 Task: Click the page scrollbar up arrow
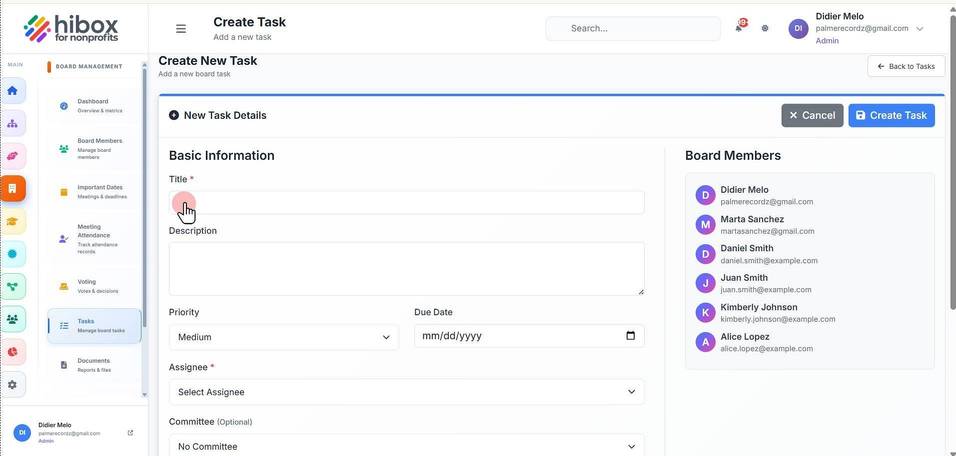coord(952,9)
